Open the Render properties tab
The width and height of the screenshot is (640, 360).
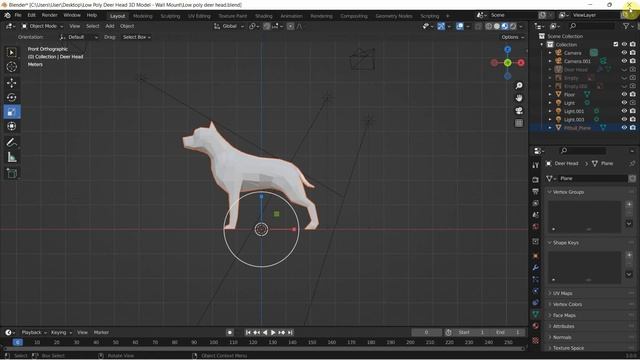pyautogui.click(x=536, y=180)
